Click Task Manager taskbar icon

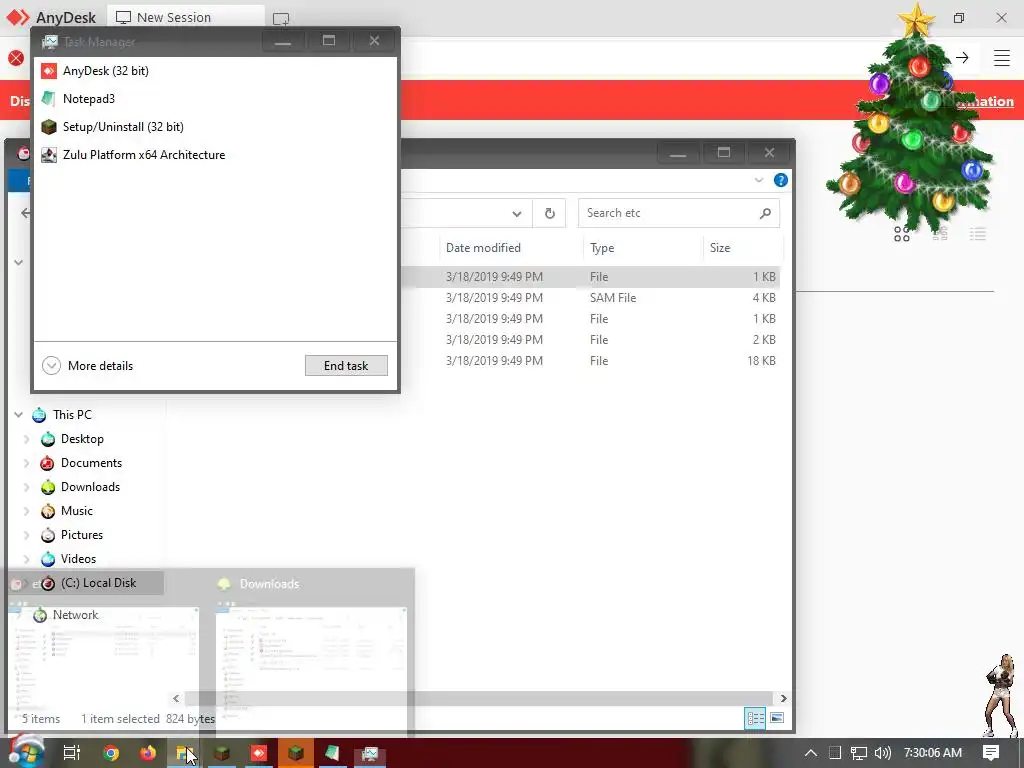pos(370,753)
